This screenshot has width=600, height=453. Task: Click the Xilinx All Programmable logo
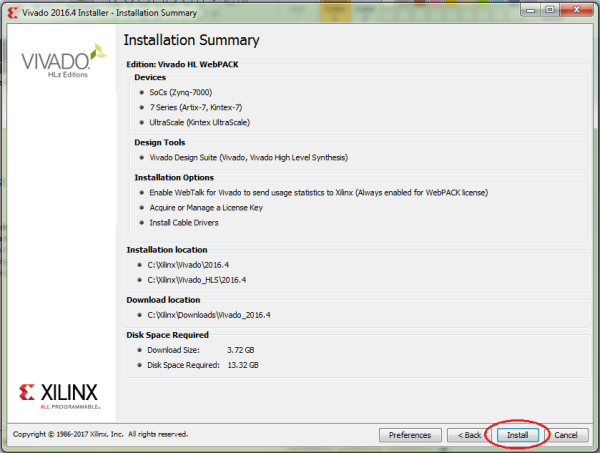(x=59, y=396)
